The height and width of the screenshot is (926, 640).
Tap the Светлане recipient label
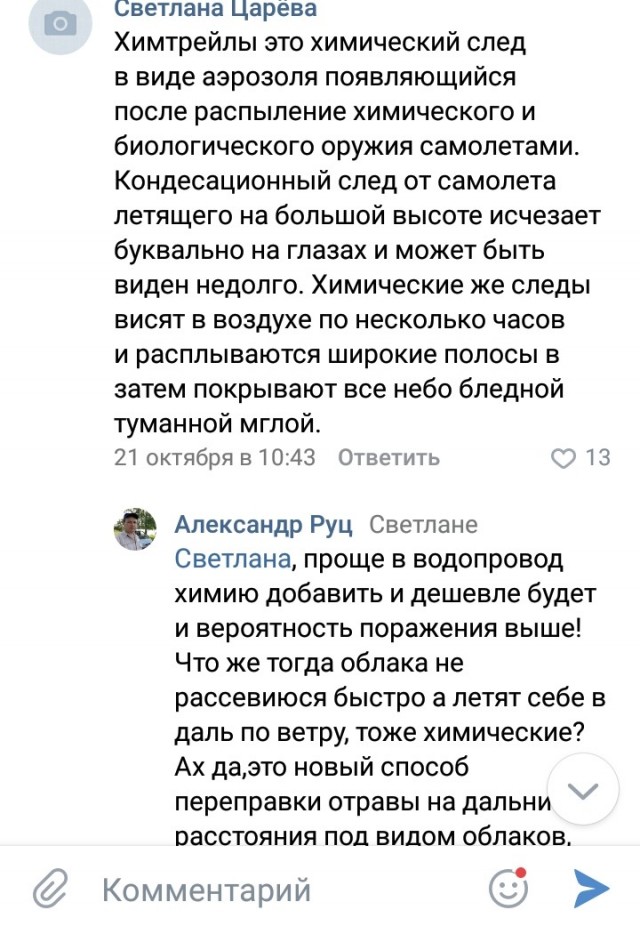tap(425, 524)
